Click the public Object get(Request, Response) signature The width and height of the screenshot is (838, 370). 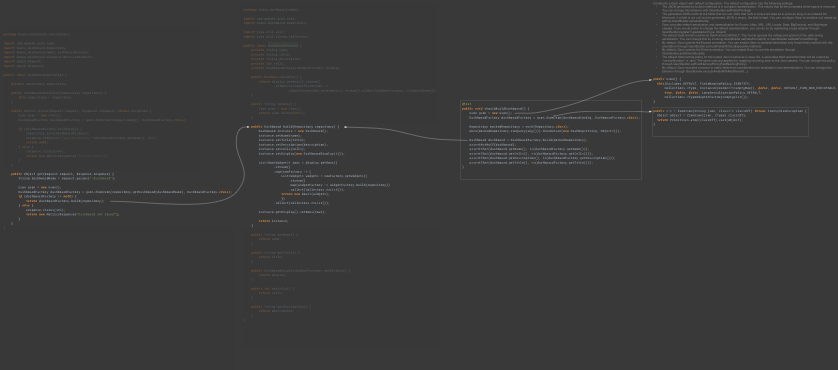pyautogui.click(x=62, y=174)
